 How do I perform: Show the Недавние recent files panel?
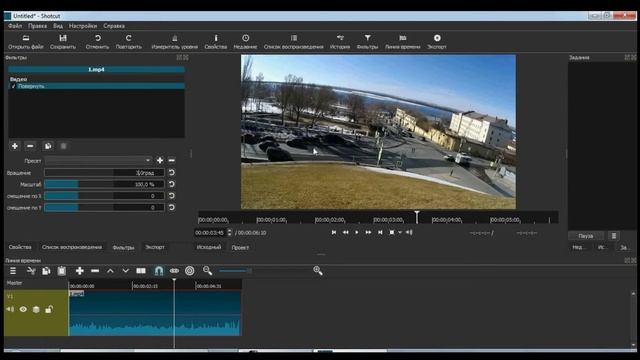coord(245,42)
